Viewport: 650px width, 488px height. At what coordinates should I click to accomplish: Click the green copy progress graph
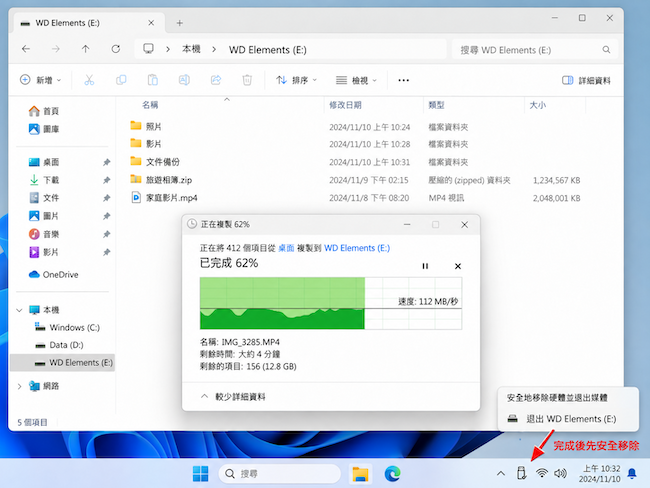click(x=331, y=303)
